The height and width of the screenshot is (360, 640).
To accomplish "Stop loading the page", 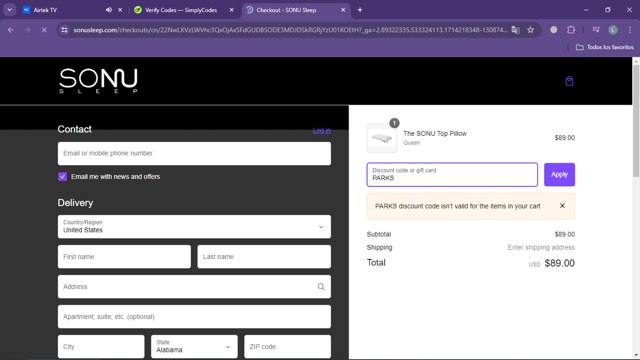I will [44, 30].
